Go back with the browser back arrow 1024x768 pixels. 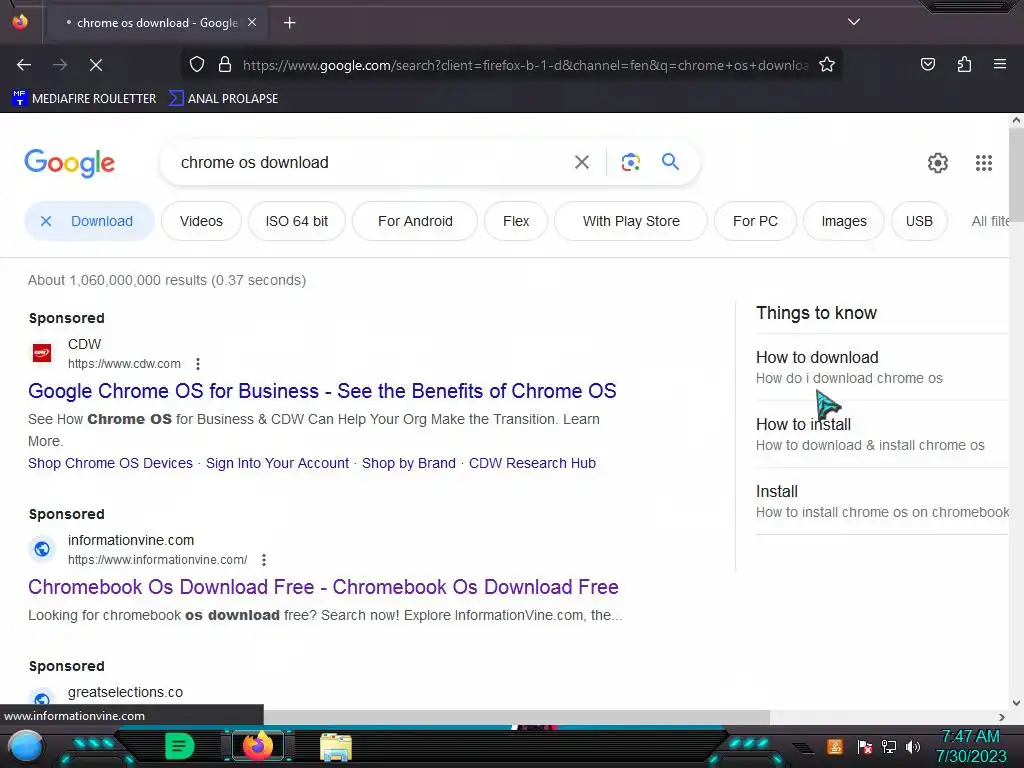[24, 65]
